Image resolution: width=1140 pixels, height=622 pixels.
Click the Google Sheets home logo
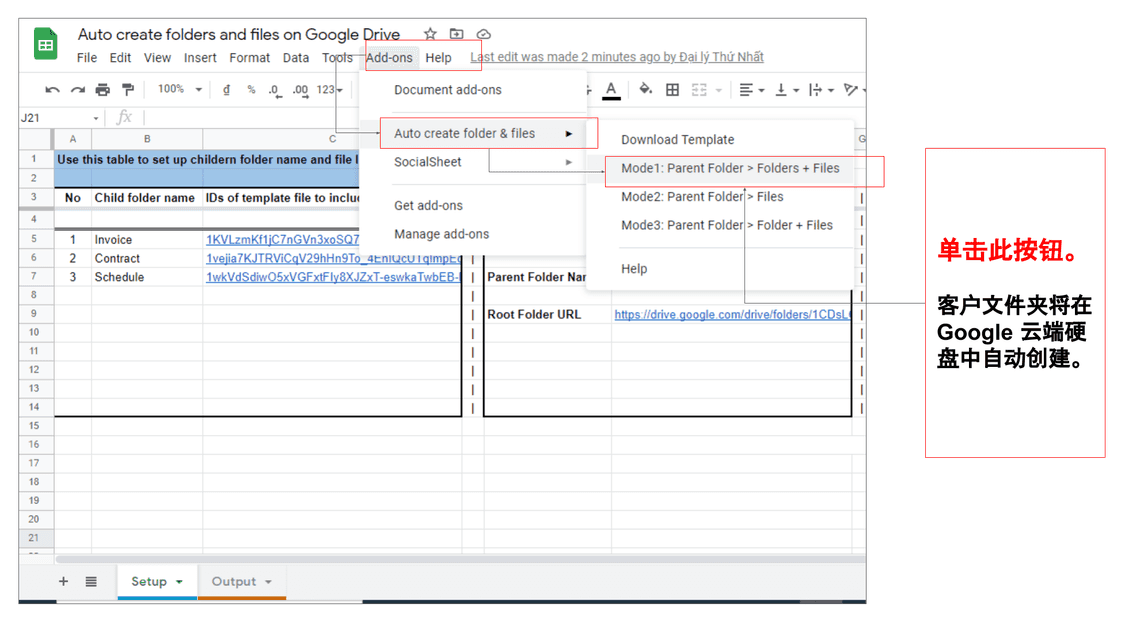click(46, 46)
